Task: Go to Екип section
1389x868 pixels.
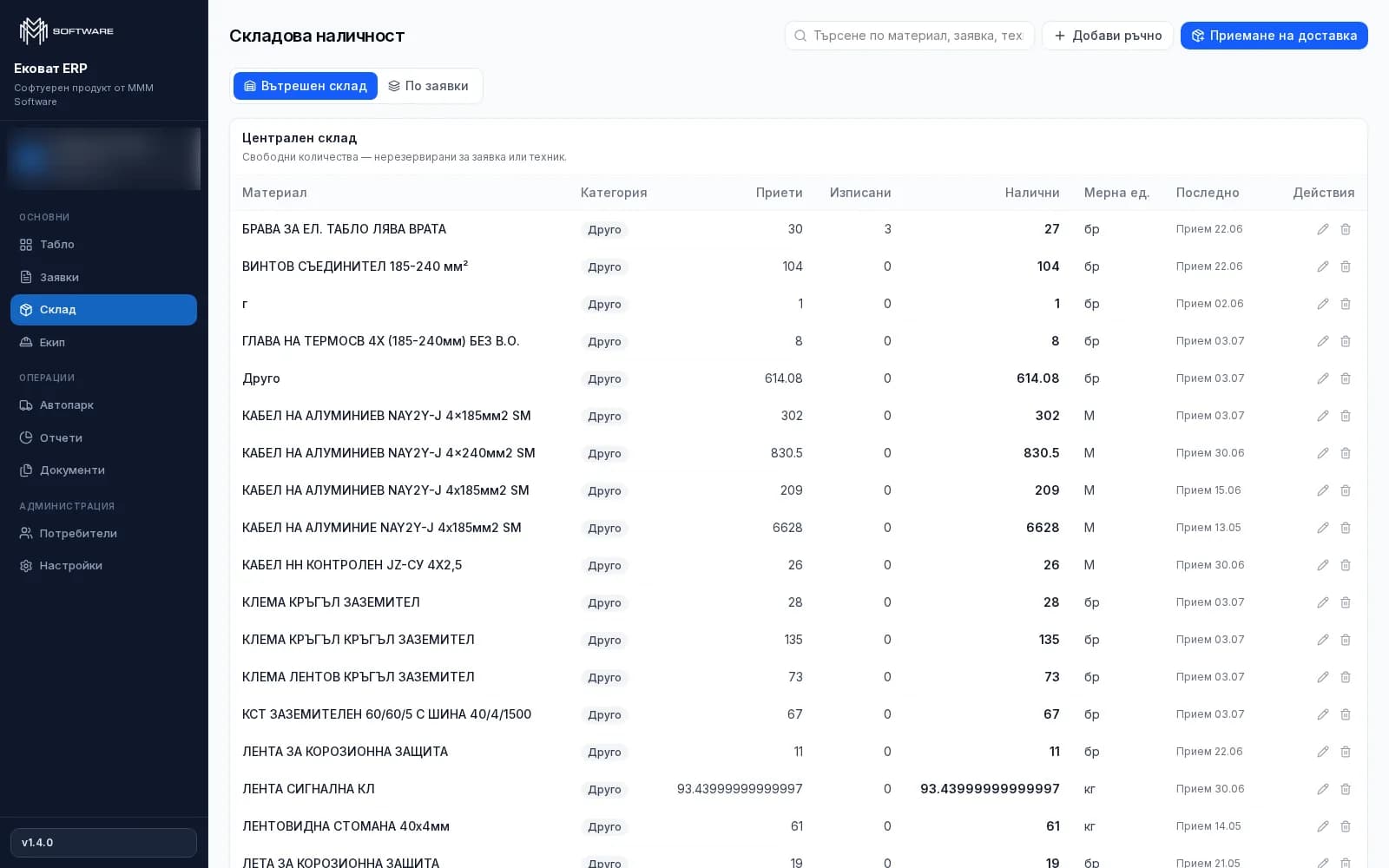Action: pos(103,343)
